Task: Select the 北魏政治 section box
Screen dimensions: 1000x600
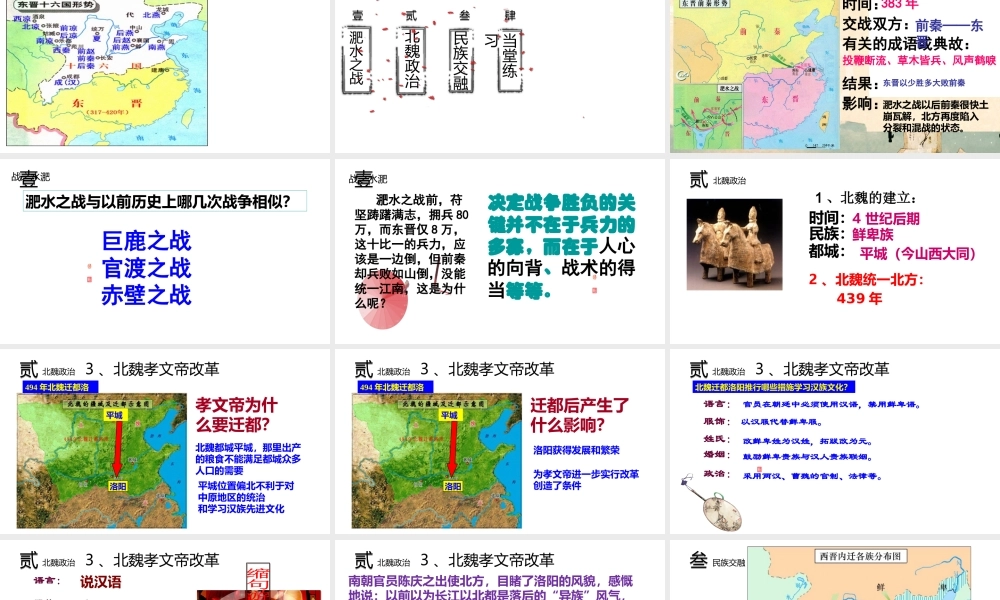Action: pyautogui.click(x=411, y=57)
